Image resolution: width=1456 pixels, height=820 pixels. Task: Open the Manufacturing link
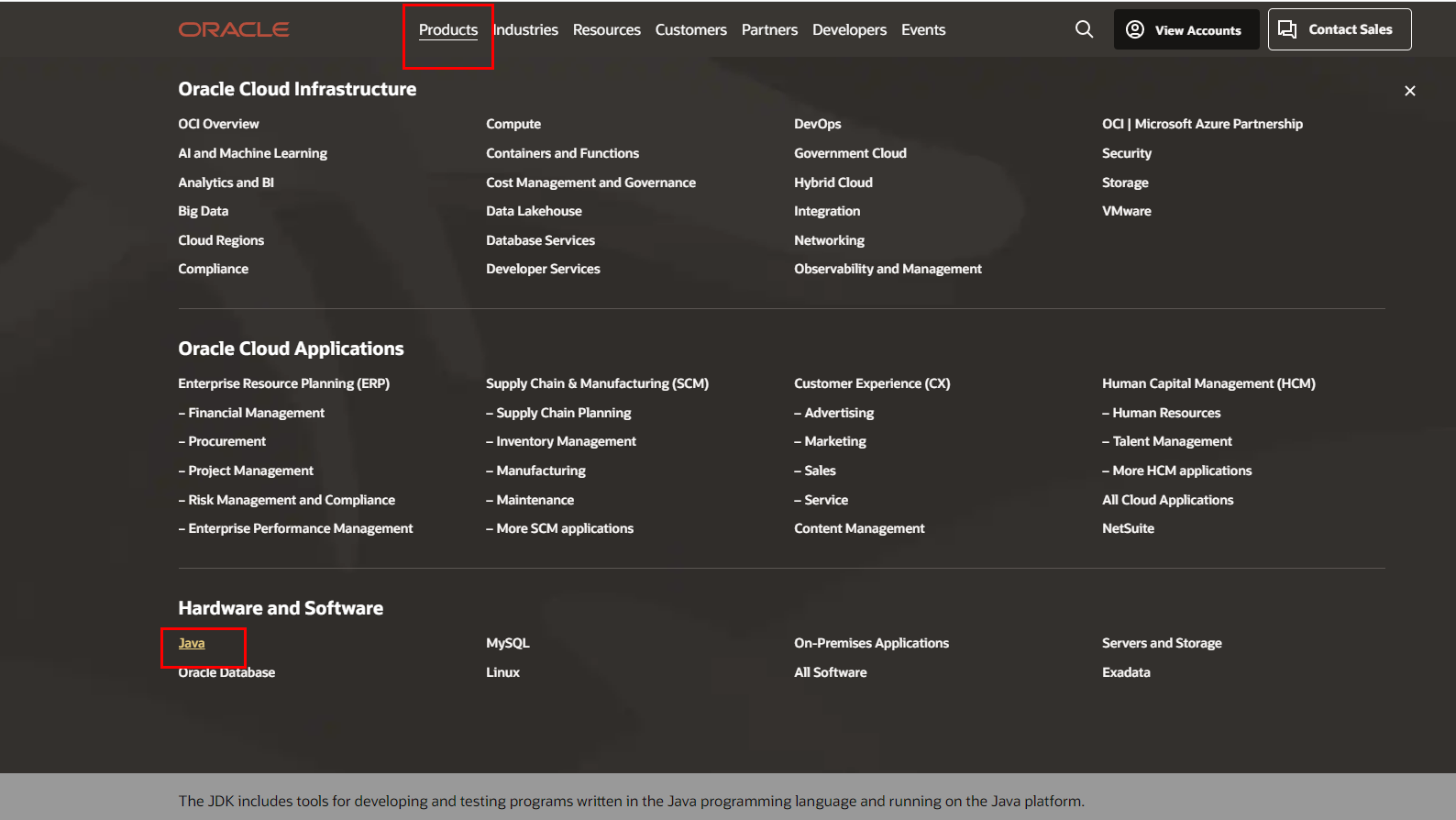pos(536,471)
